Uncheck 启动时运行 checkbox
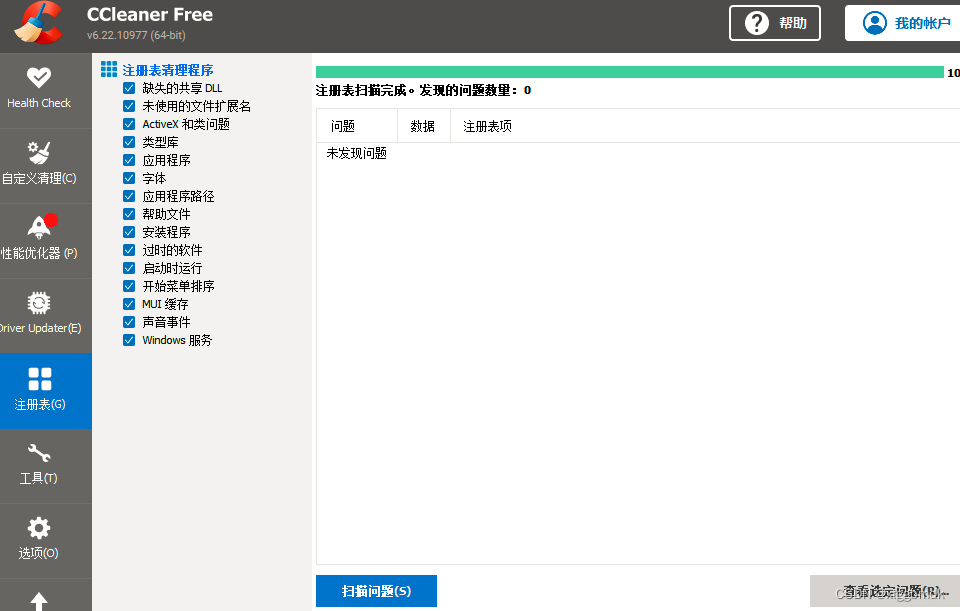960x611 pixels. [x=129, y=268]
